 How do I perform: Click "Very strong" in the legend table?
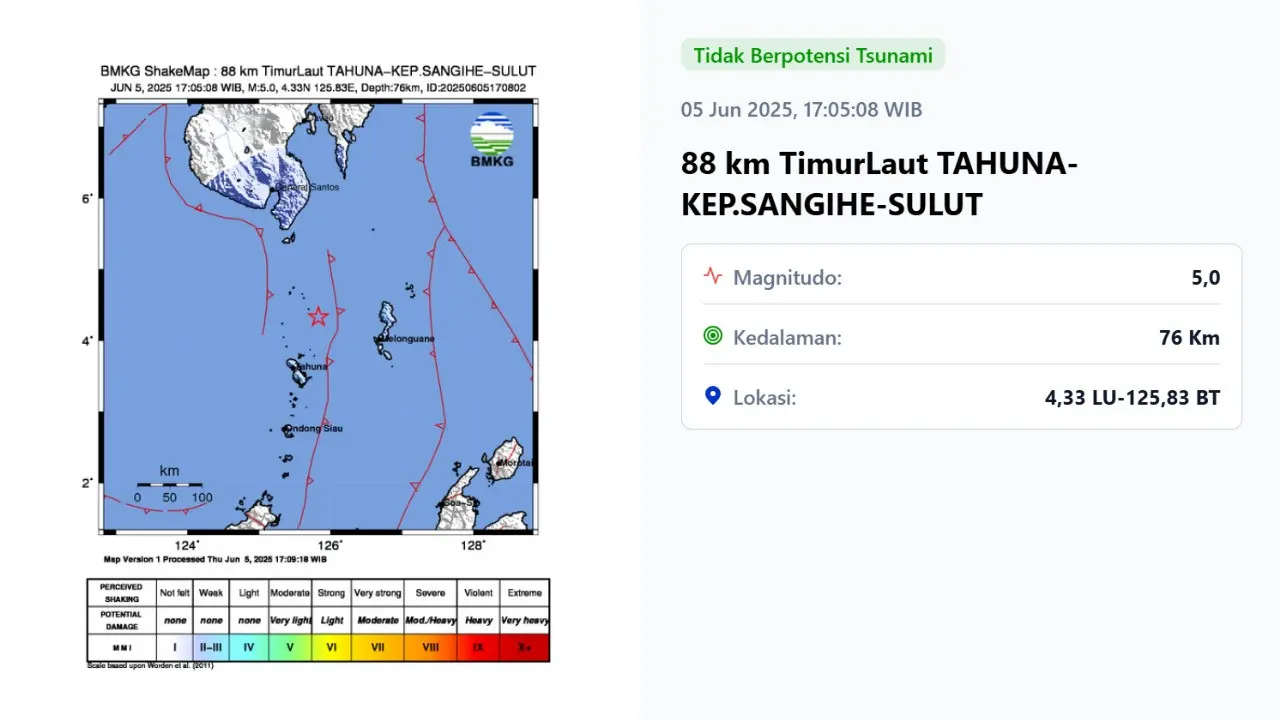click(x=377, y=593)
